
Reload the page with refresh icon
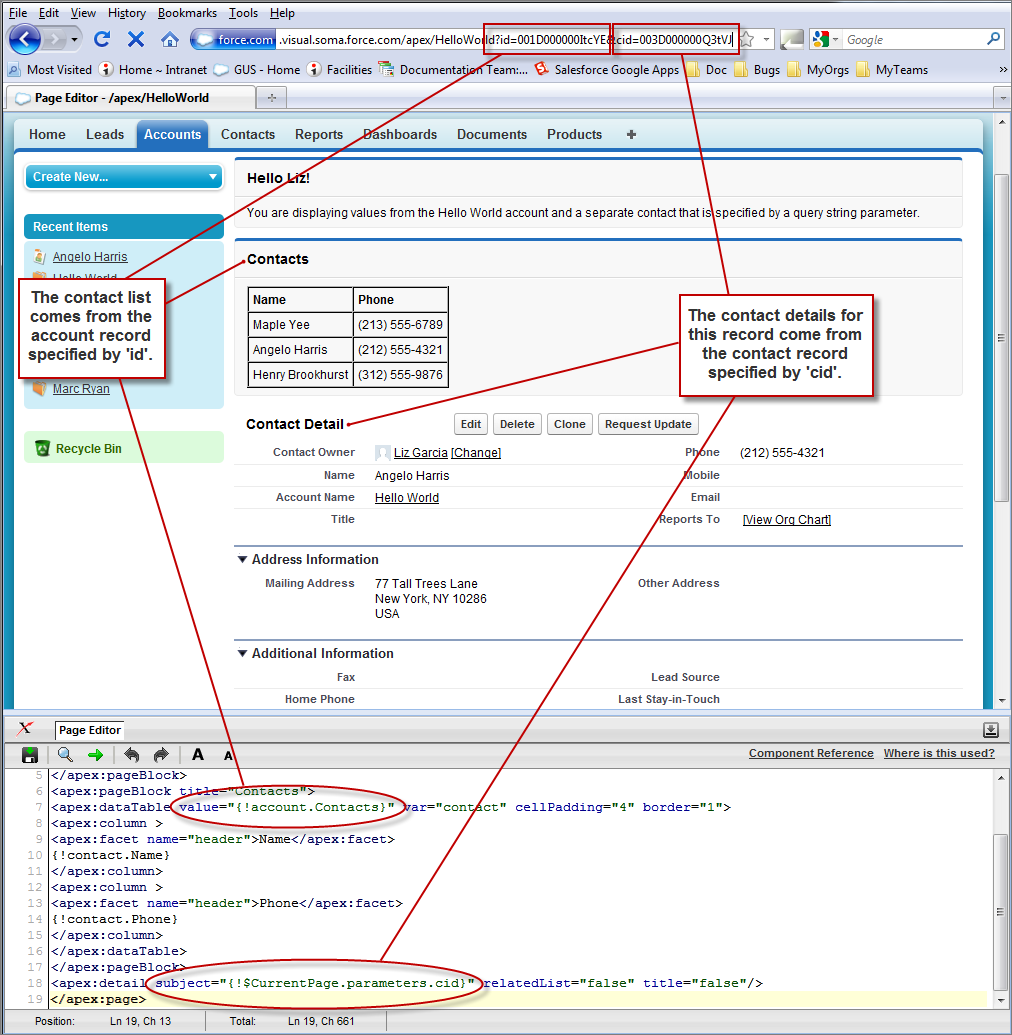(103, 40)
